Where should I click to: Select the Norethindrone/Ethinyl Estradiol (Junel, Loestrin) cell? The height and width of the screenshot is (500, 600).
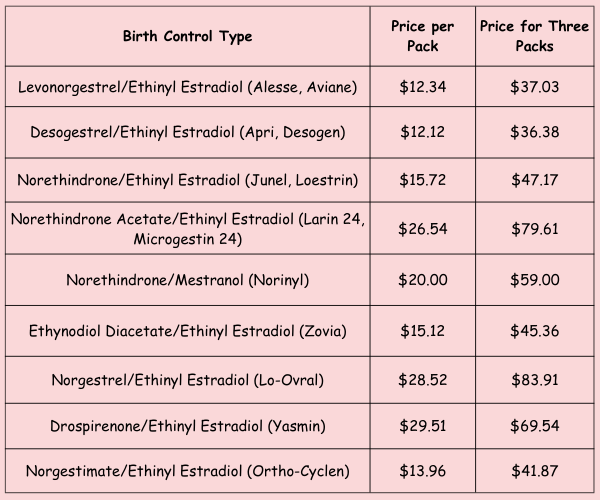[x=187, y=180]
